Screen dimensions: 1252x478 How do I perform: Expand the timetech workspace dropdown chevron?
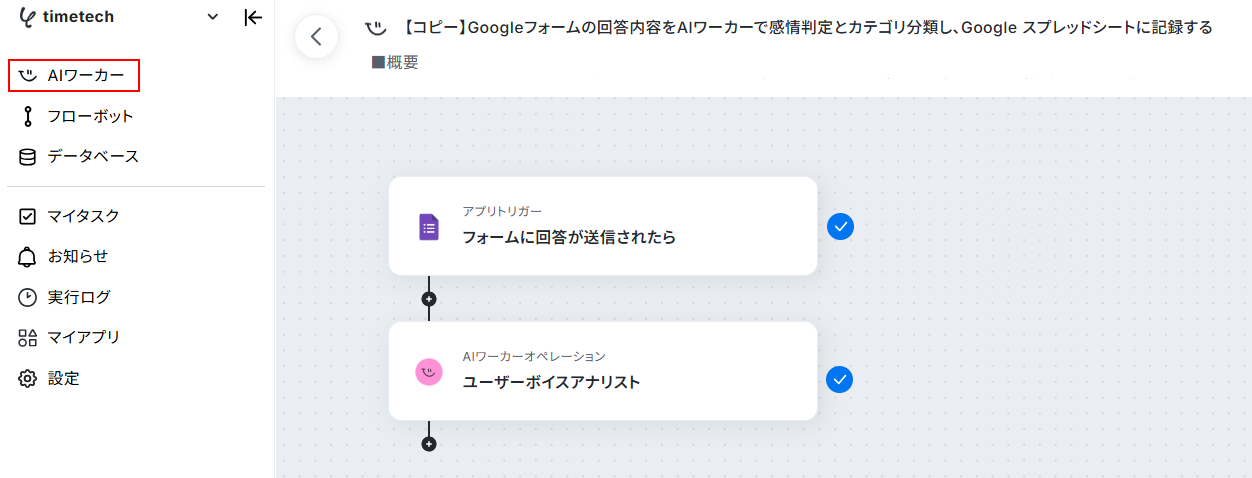click(212, 17)
